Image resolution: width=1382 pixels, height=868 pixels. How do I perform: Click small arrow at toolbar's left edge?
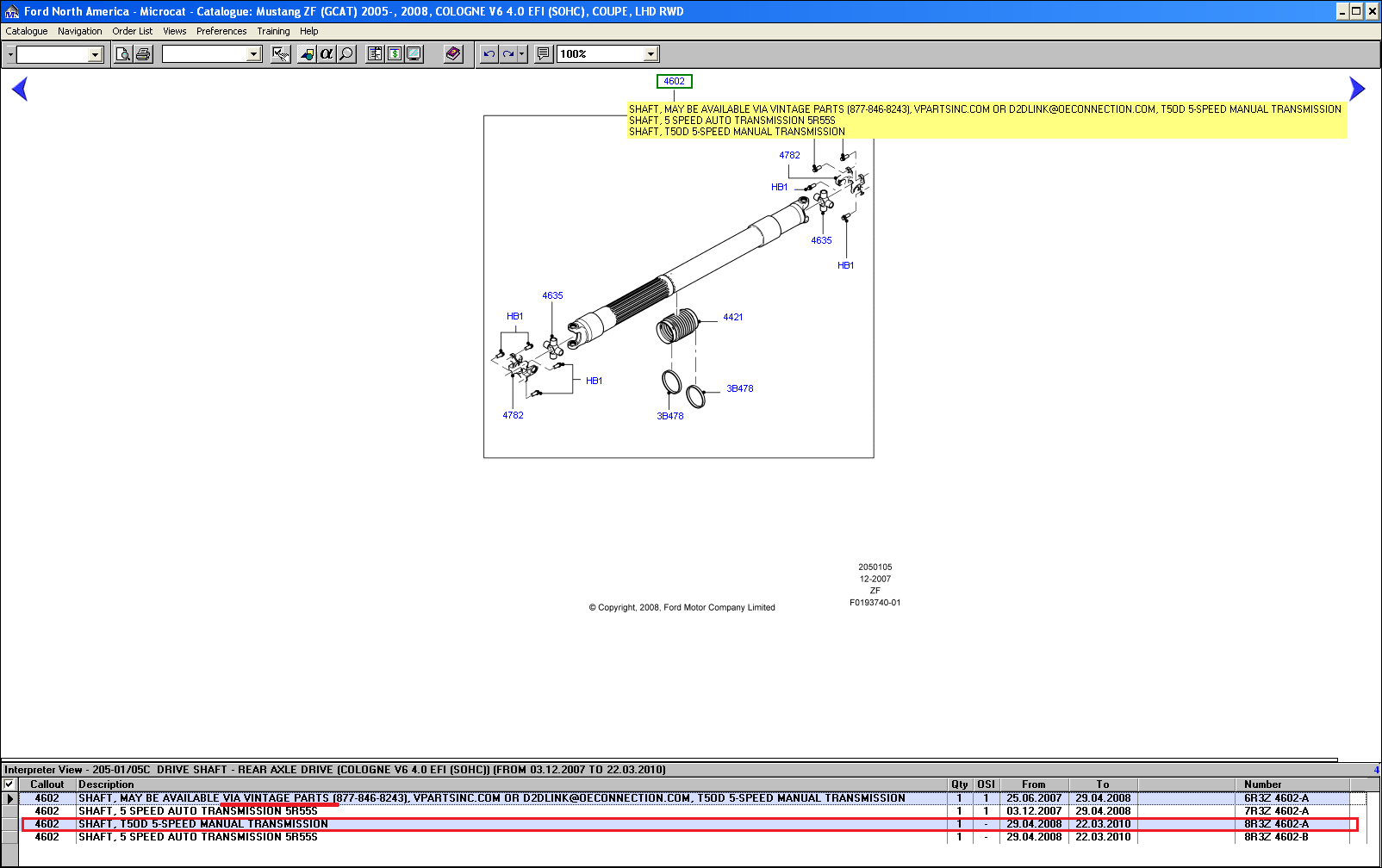(x=10, y=54)
